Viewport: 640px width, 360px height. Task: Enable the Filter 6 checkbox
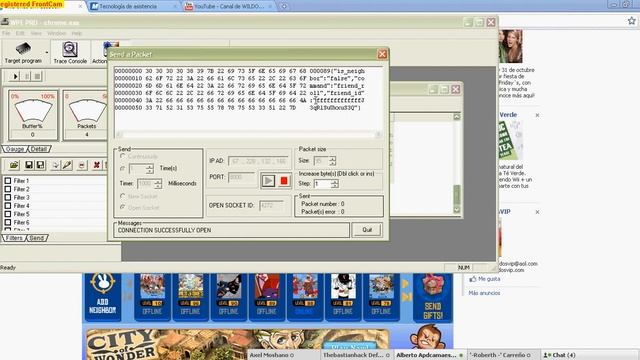click(7, 222)
